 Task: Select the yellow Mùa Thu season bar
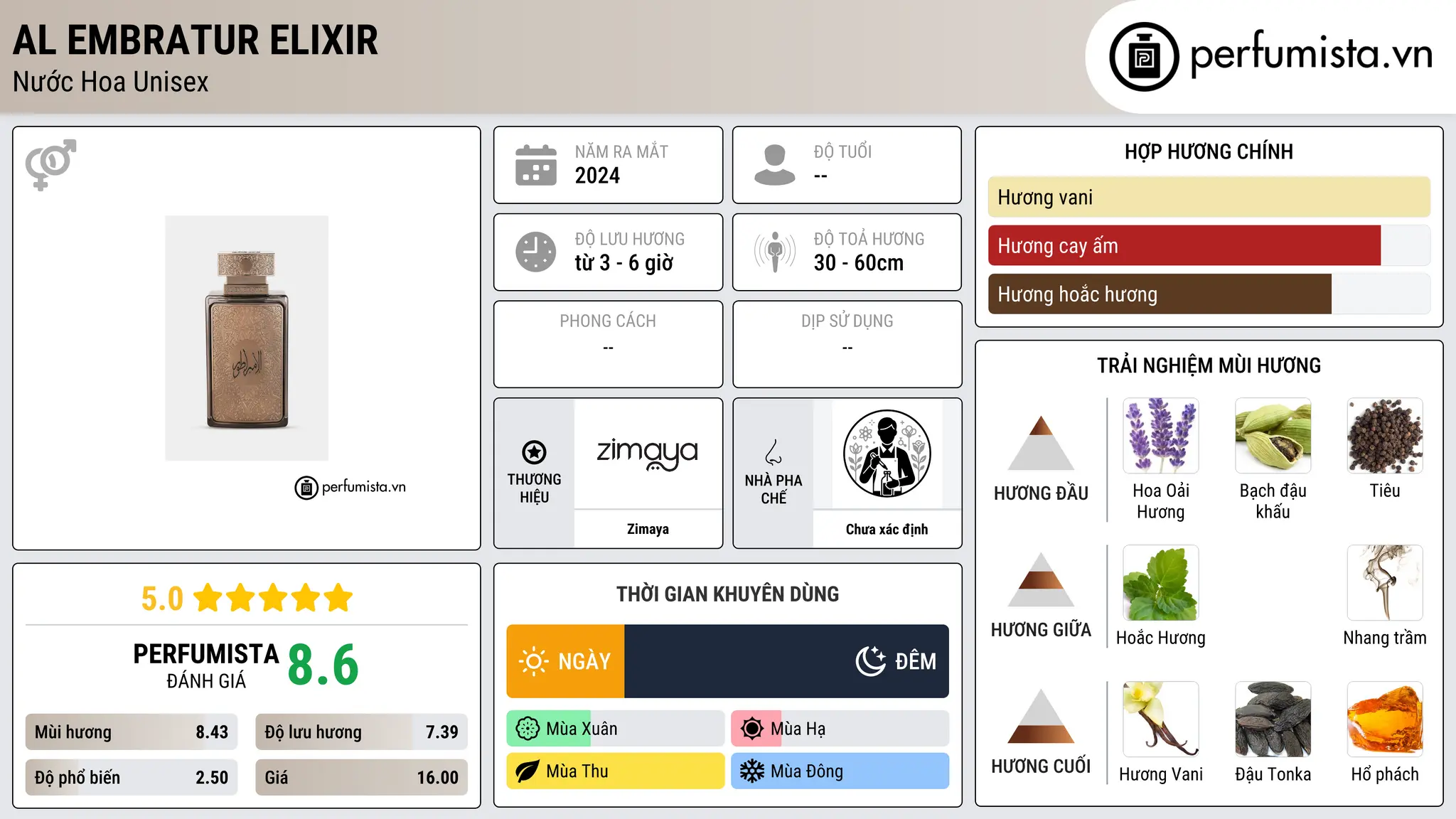(x=616, y=771)
